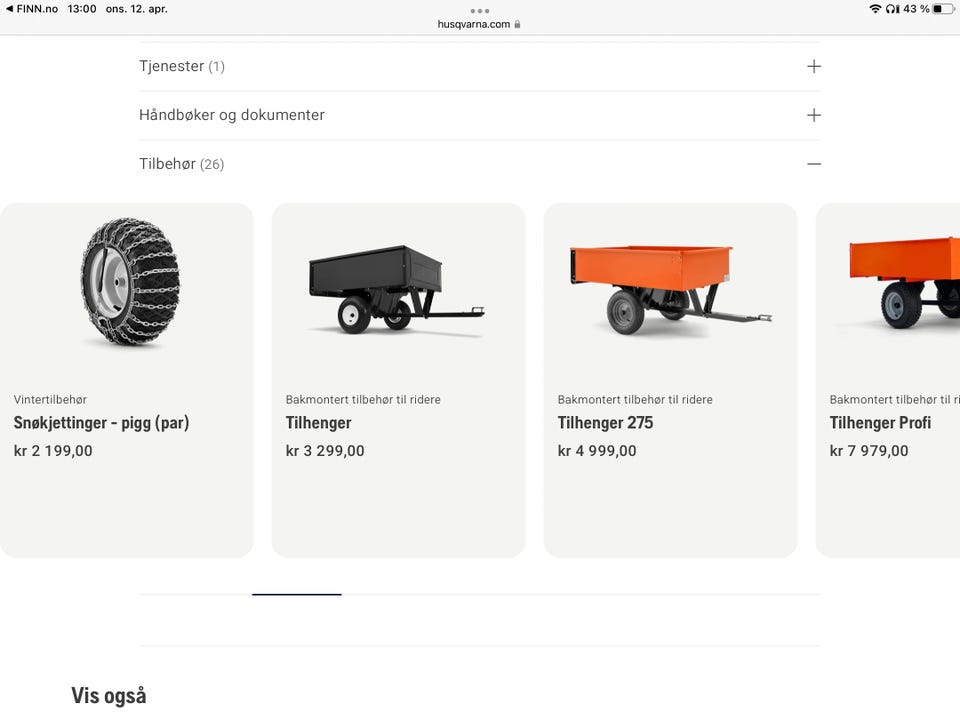This screenshot has height=720, width=960.
Task: Click the Tilbehør (26) section heading
Action: tap(182, 164)
